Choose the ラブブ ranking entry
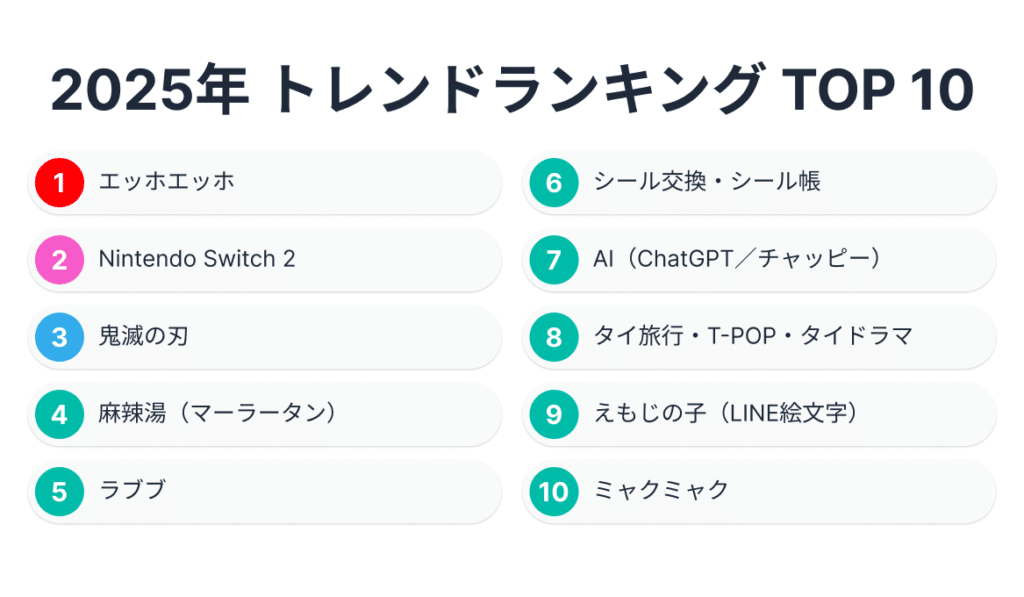The height and width of the screenshot is (597, 1024). coord(132,491)
